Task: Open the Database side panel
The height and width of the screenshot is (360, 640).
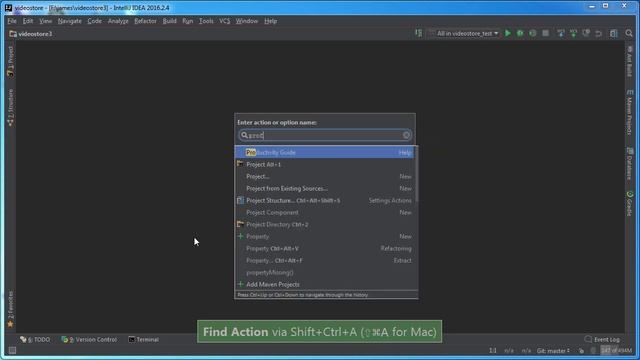Action: tap(629, 163)
